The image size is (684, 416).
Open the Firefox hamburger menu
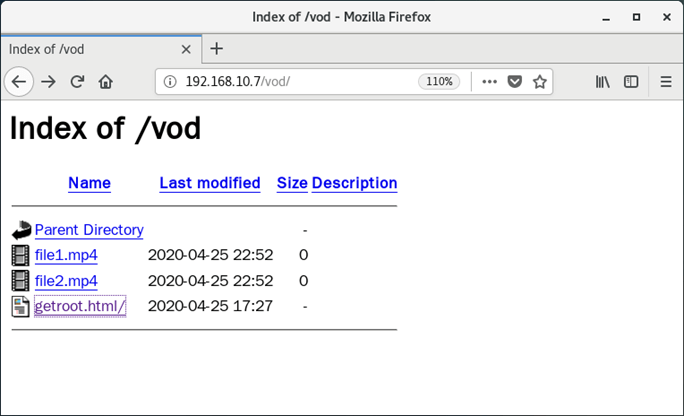pos(666,82)
